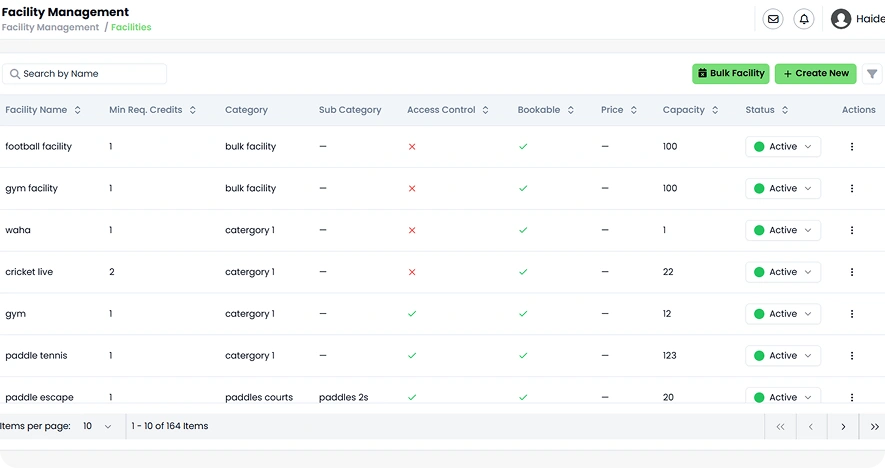Open actions menu for waha
The width and height of the screenshot is (885, 468).
[852, 230]
